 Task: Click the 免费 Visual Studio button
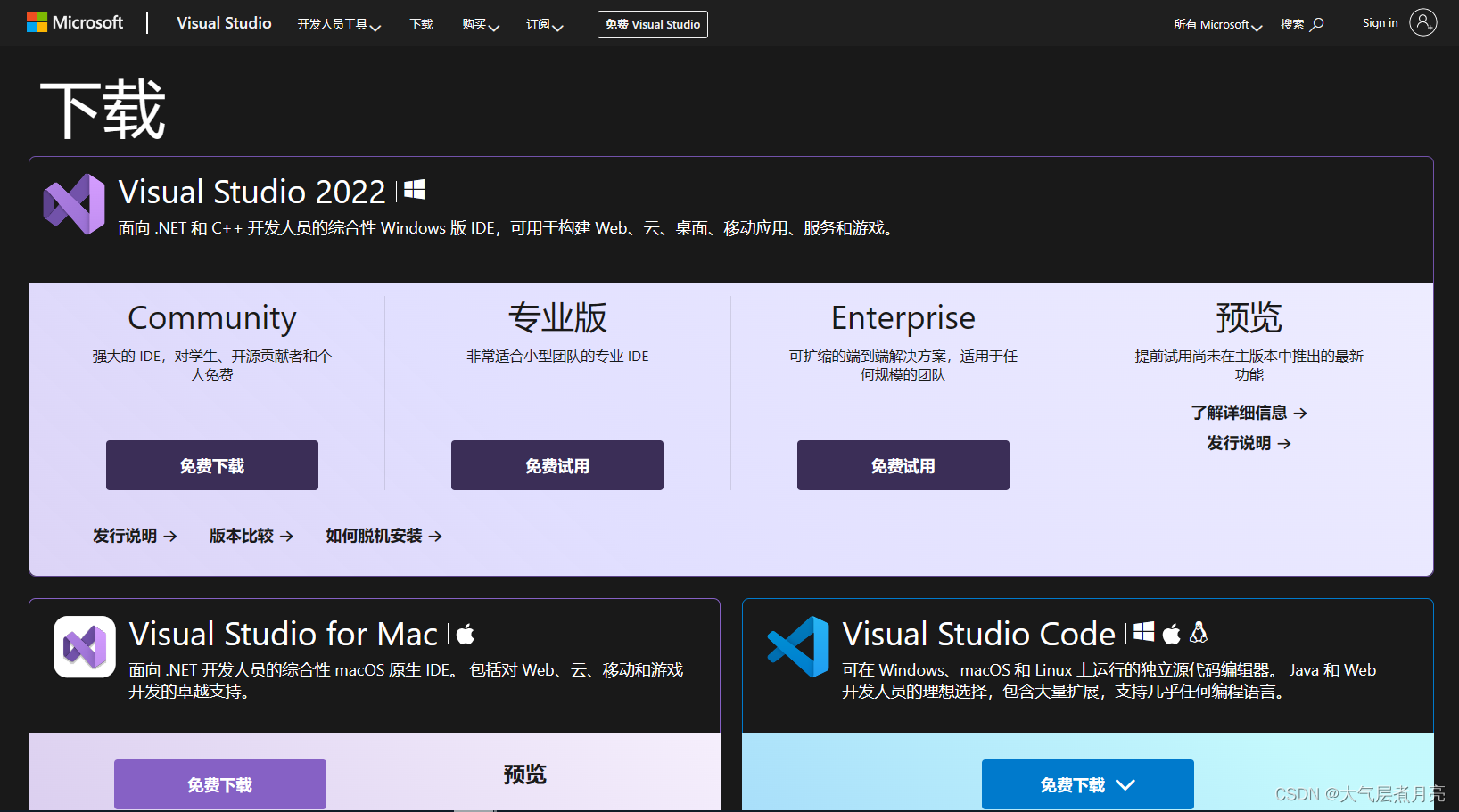pos(653,24)
